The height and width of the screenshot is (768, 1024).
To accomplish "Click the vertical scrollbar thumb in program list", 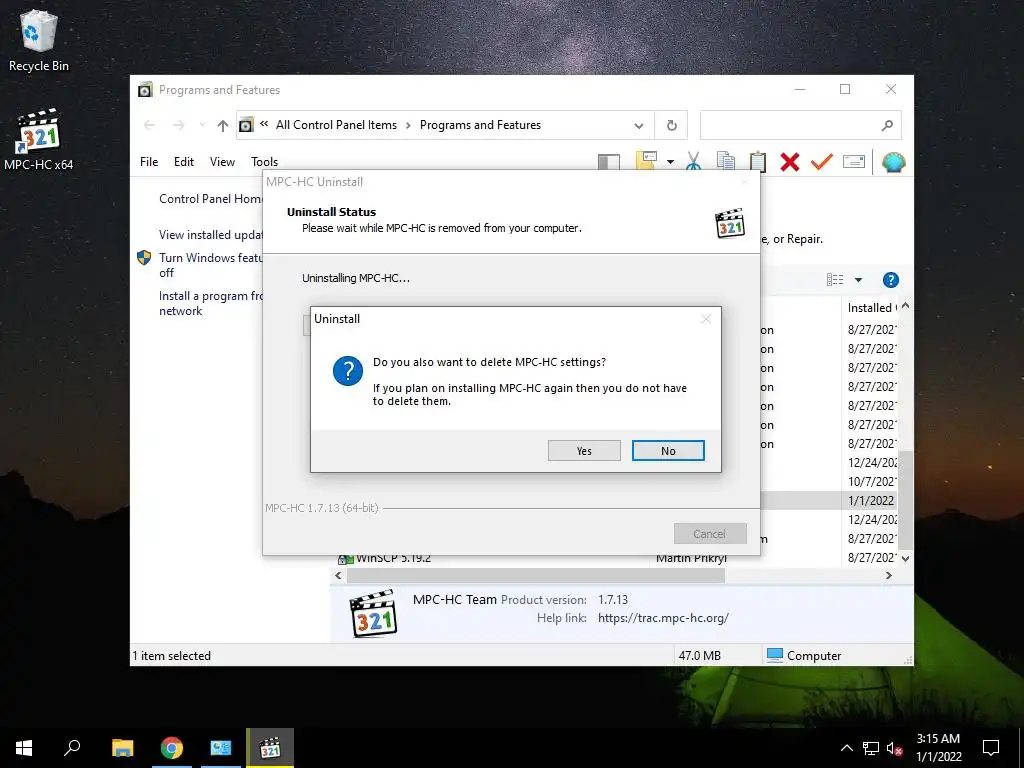I will tap(905, 500).
